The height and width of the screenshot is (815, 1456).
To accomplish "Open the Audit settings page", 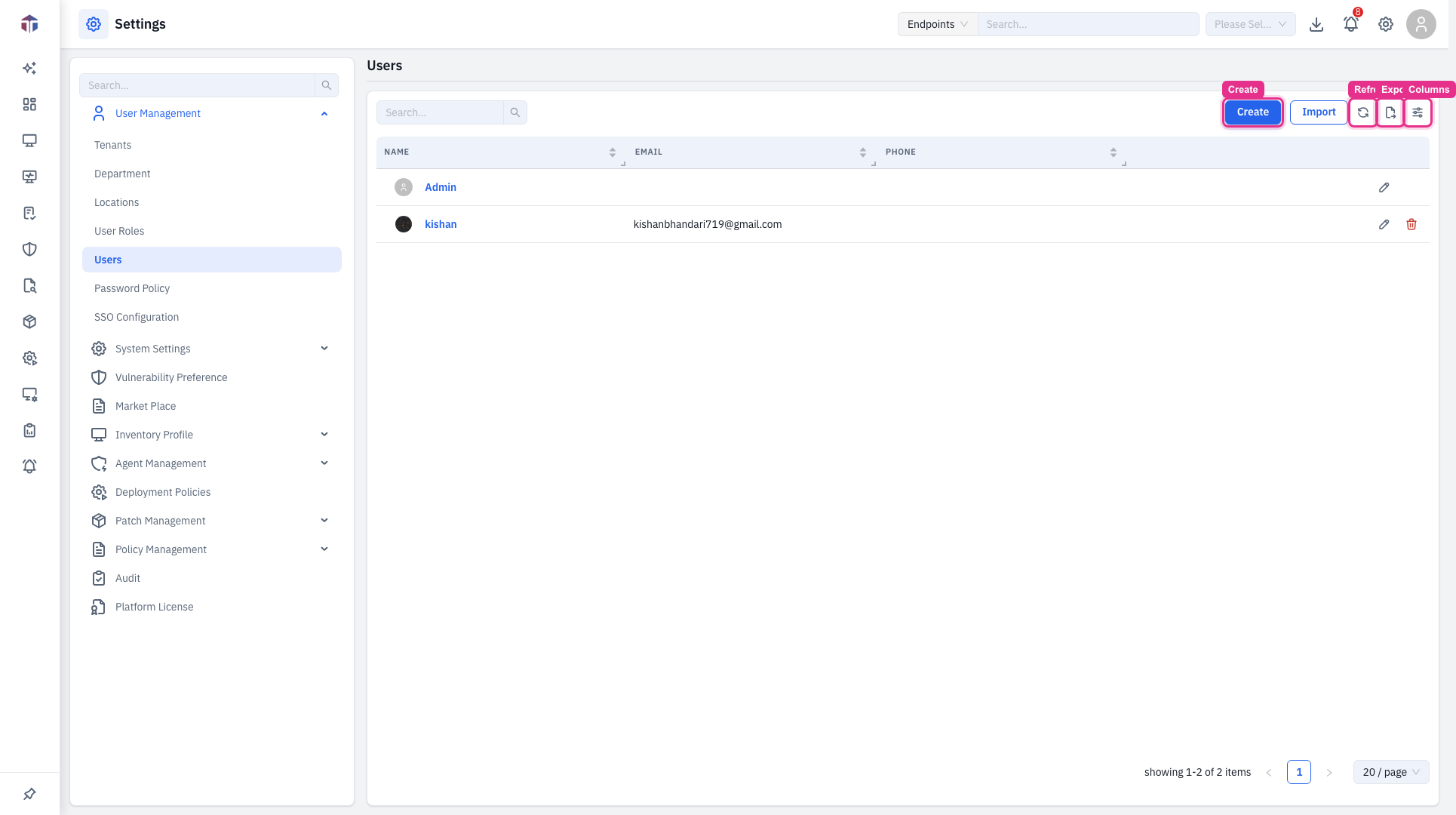I will [x=127, y=578].
